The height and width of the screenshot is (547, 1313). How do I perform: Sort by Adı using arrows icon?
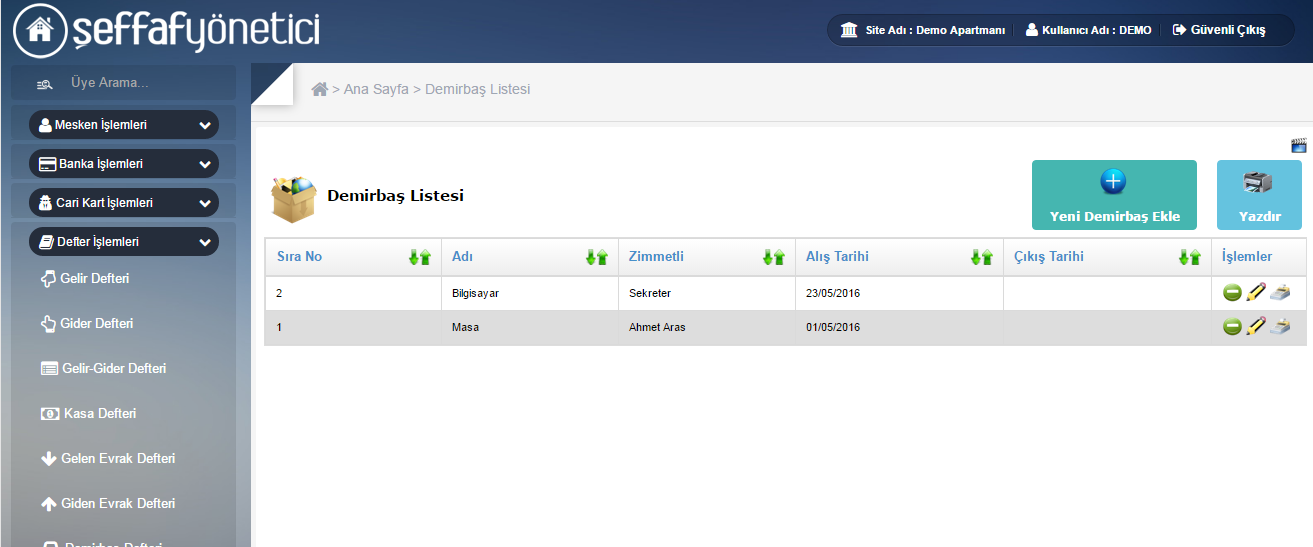597,257
